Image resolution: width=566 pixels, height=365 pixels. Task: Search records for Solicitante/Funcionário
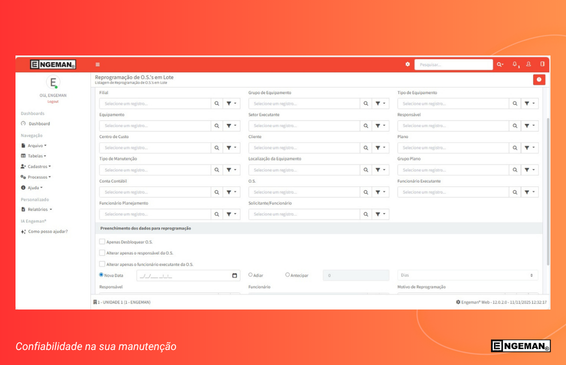[x=366, y=214]
